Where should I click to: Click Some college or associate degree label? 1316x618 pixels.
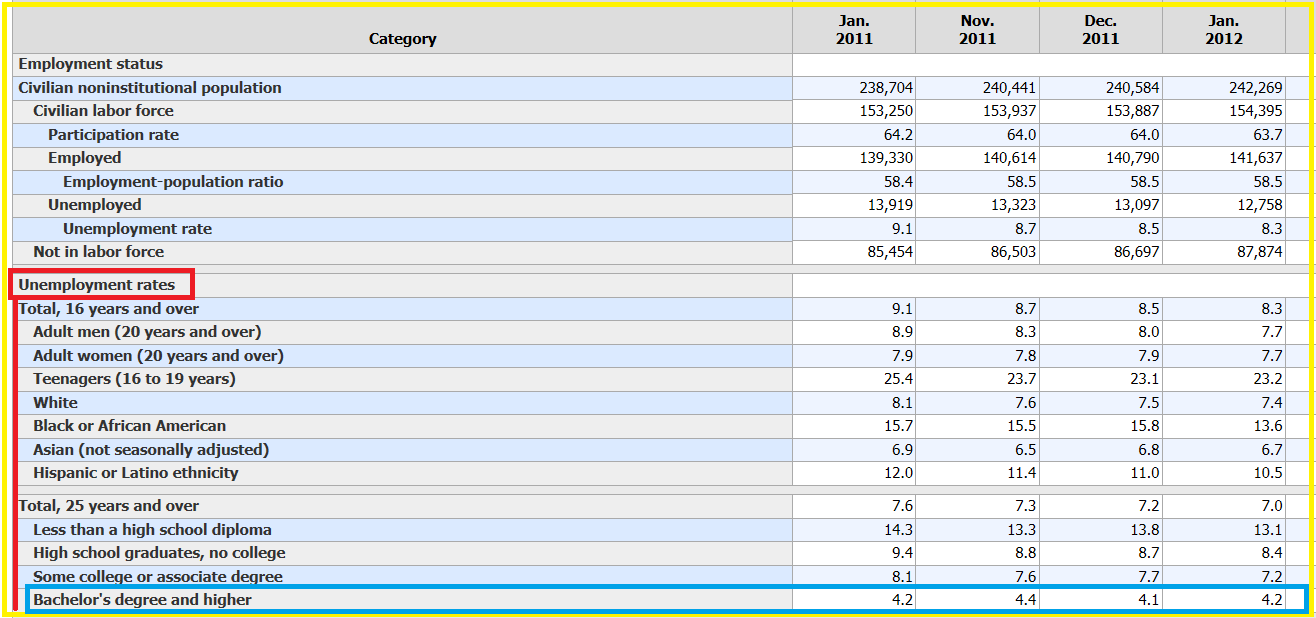pyautogui.click(x=158, y=577)
